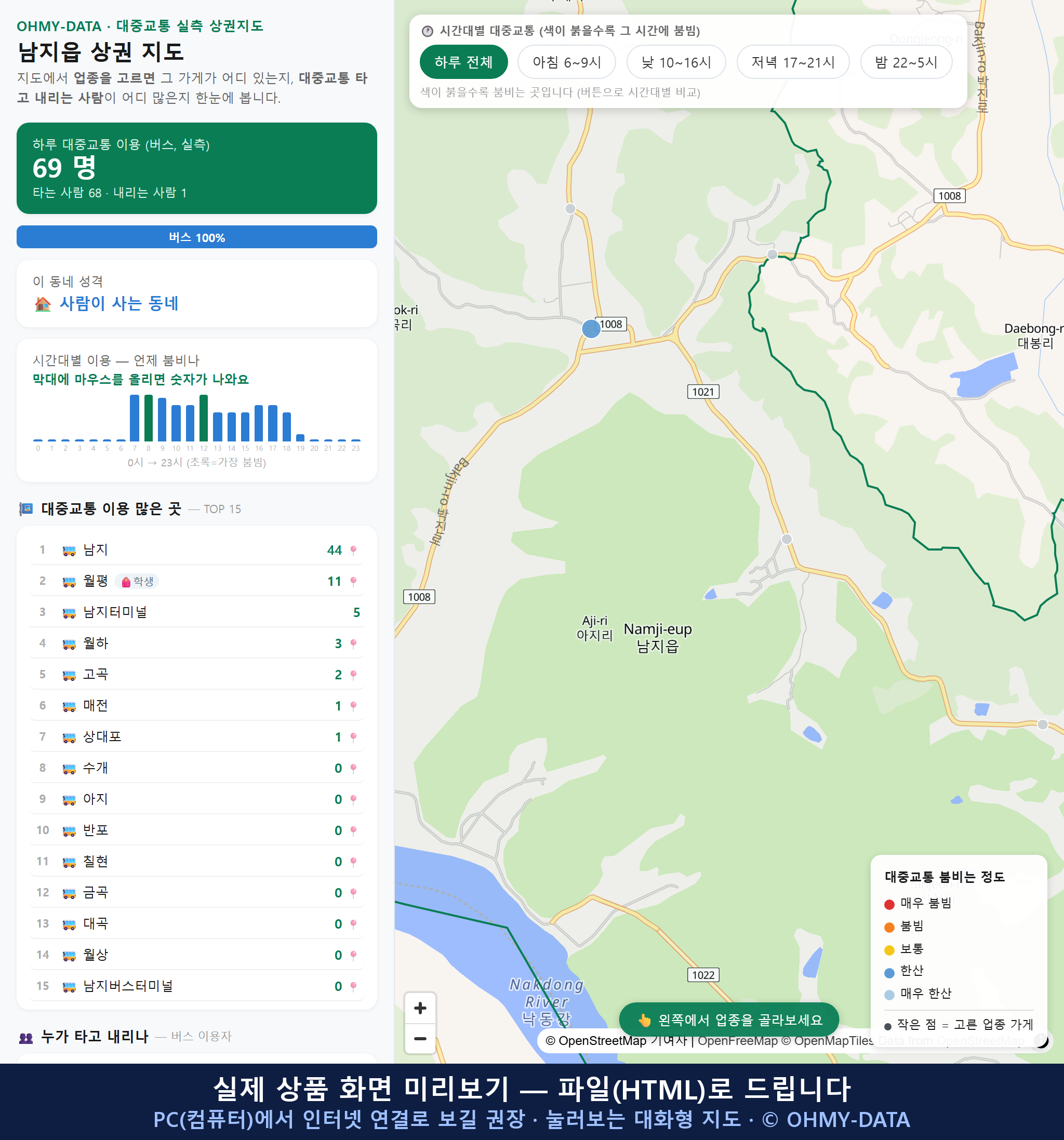Locate 아지 stop using its pin icon
The height and width of the screenshot is (1140, 1064).
[353, 799]
